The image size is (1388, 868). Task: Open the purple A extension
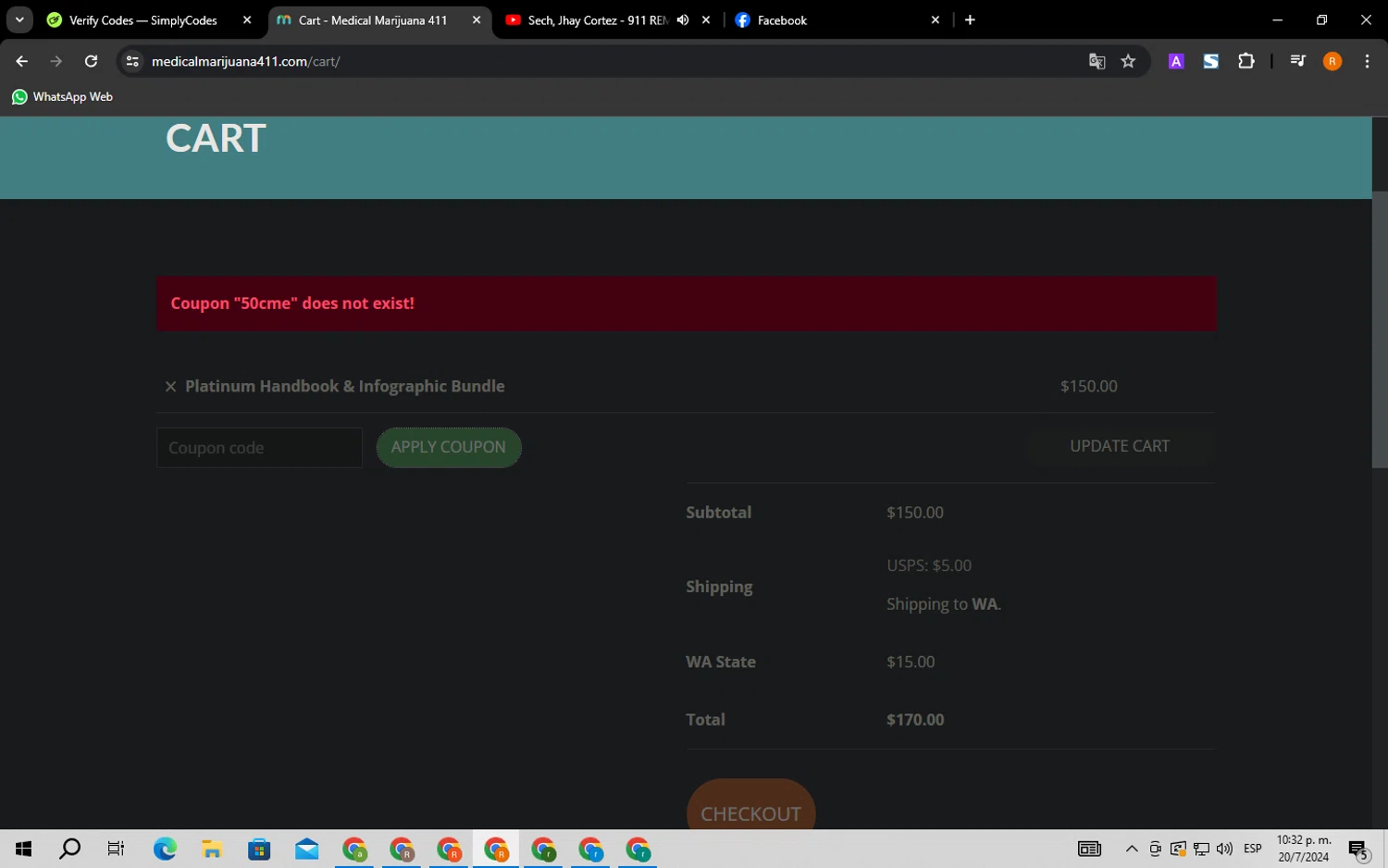pos(1176,61)
